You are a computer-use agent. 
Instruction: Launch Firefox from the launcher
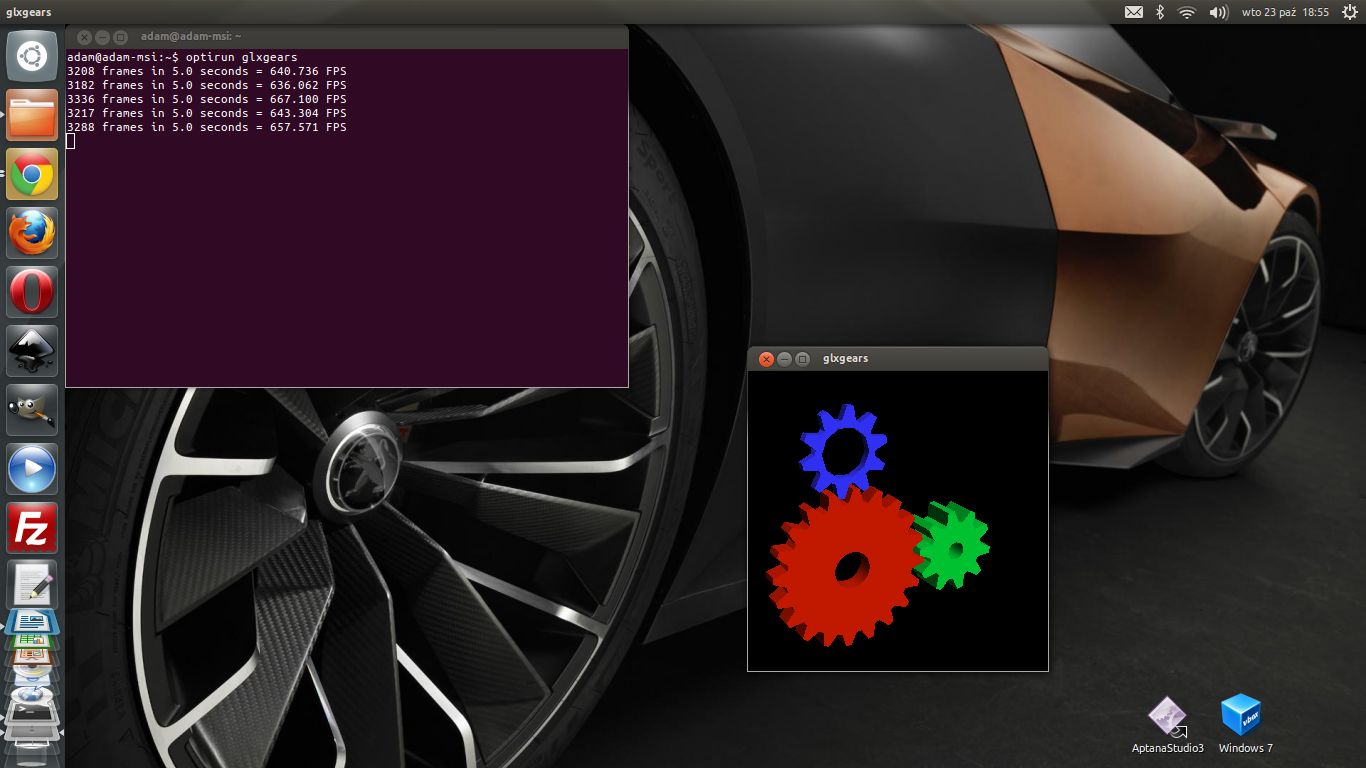32,233
